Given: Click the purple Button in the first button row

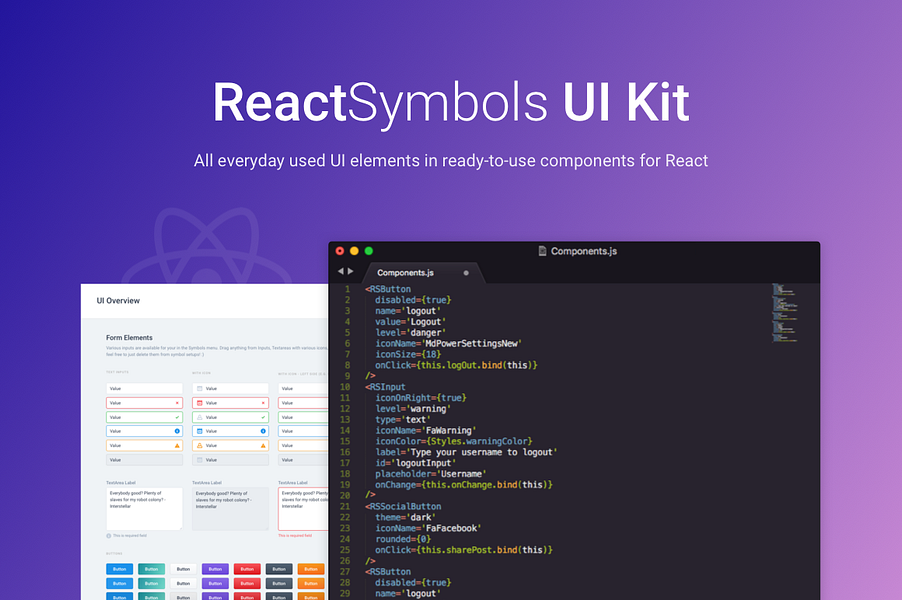Looking at the screenshot, I should coord(215,569).
